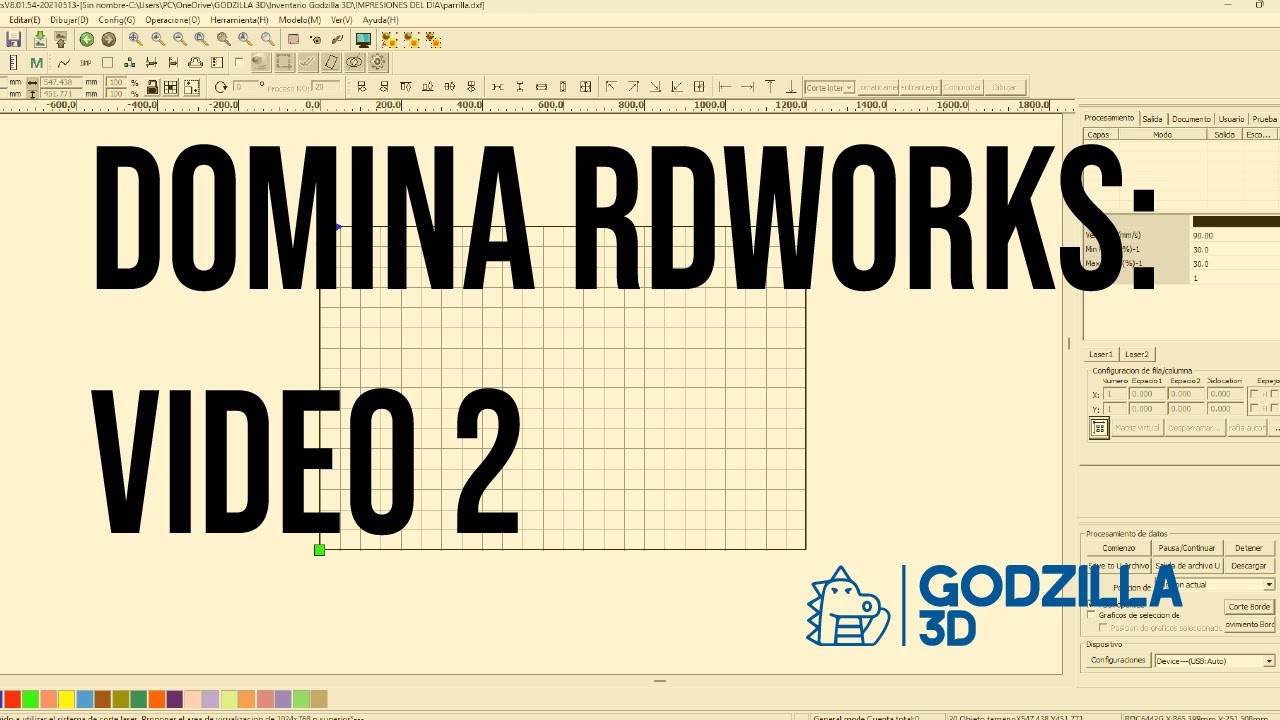Toggle the Posicion de graficos seleccionado checkbox

click(1103, 628)
